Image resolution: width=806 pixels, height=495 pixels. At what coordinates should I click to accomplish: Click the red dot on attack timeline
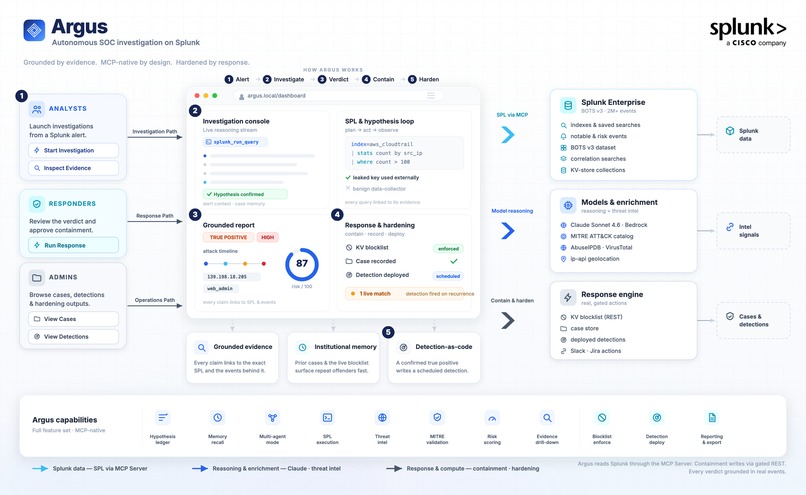264,264
